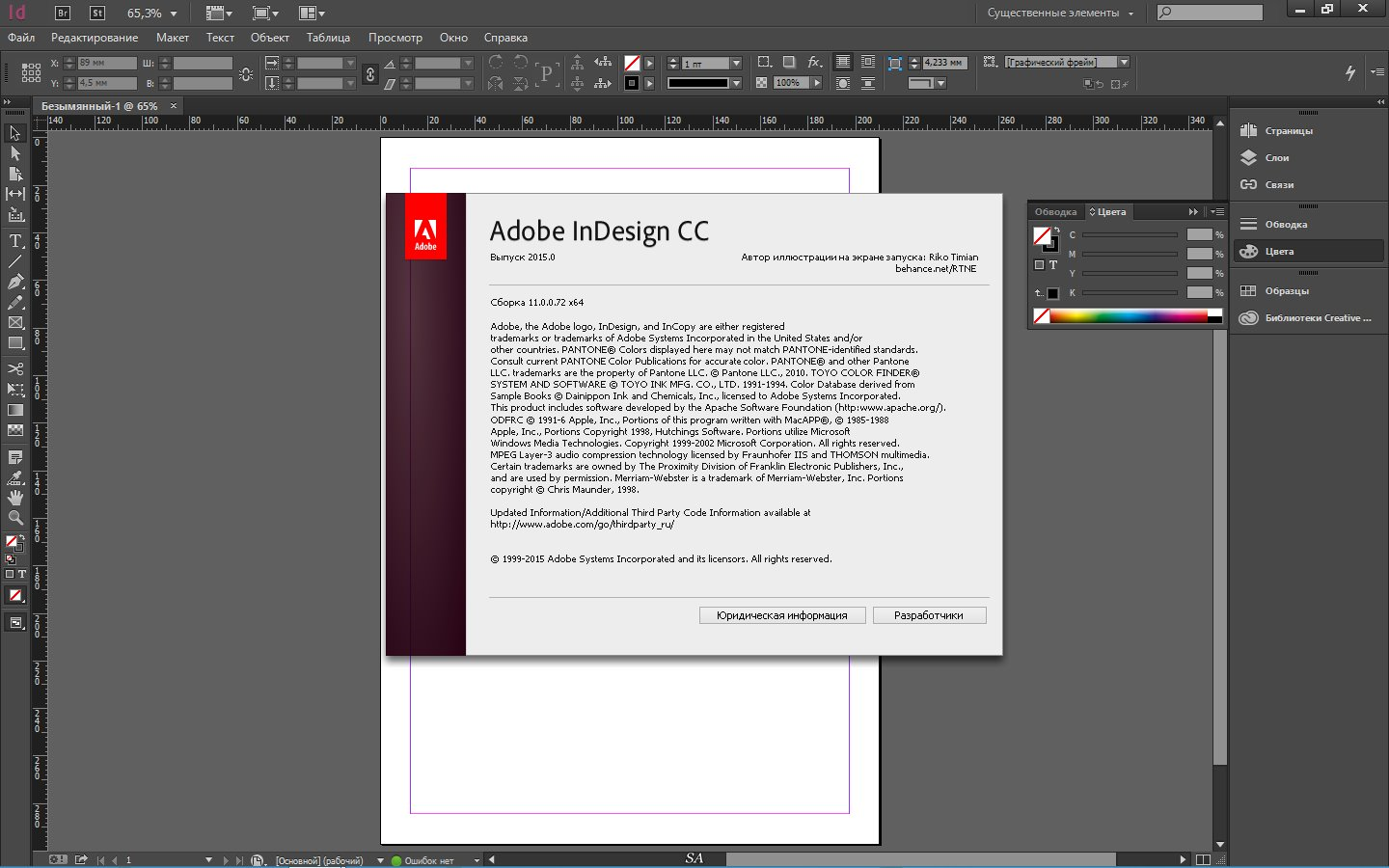The image size is (1389, 868).
Task: Select the Type tool
Action: coord(15,241)
